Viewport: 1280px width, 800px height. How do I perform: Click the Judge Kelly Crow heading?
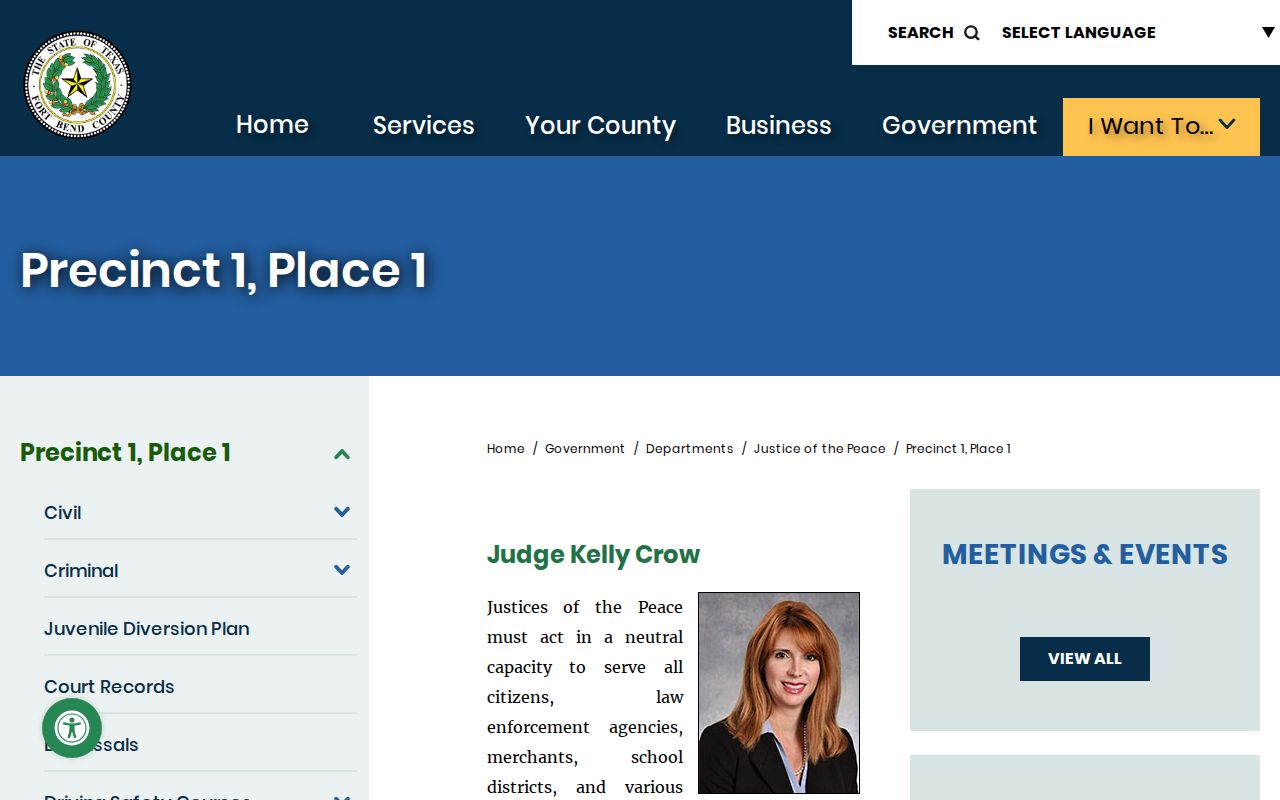[x=594, y=555]
